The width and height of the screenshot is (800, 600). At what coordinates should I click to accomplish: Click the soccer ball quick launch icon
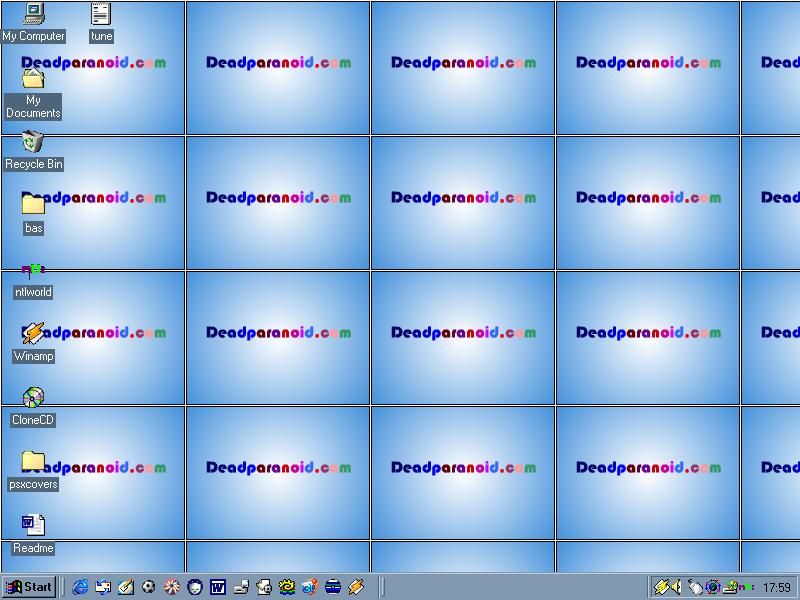pyautogui.click(x=149, y=587)
